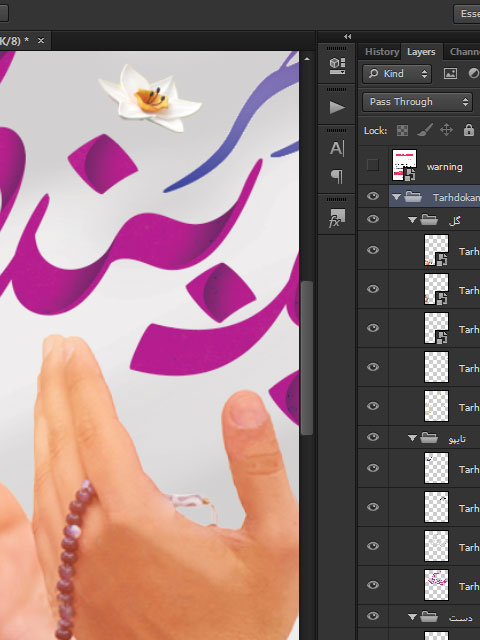Image resolution: width=480 pixels, height=640 pixels.
Task: Open the Paragraph panel icon
Action: coord(337,177)
